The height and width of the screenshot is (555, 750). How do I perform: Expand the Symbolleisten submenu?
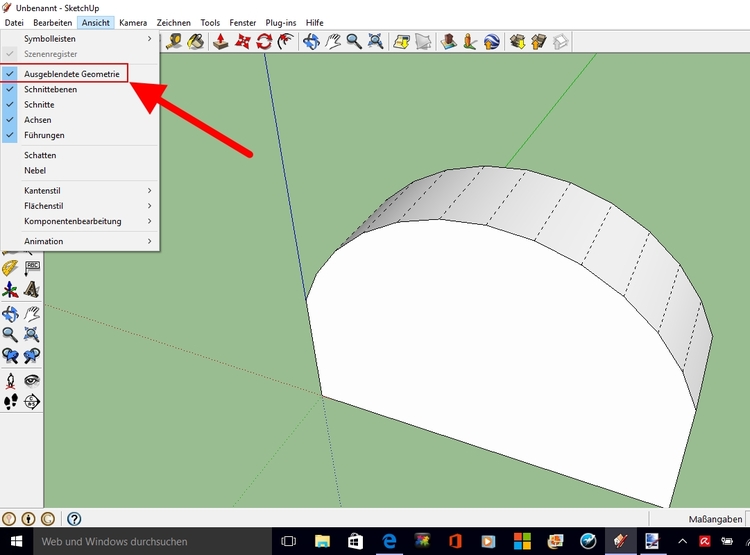pyautogui.click(x=79, y=39)
